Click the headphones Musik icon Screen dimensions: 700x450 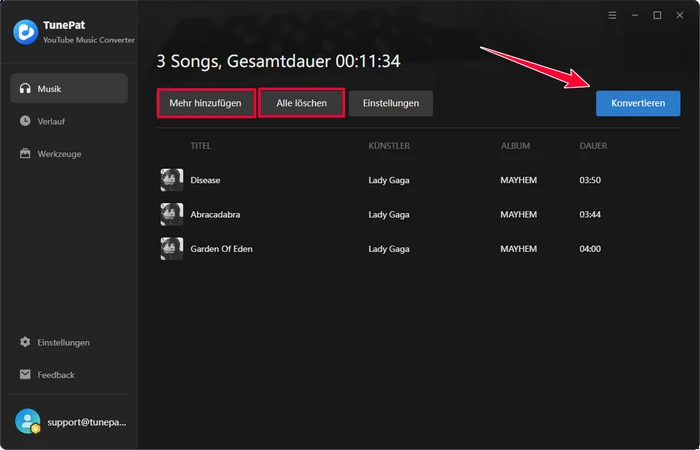coord(25,88)
